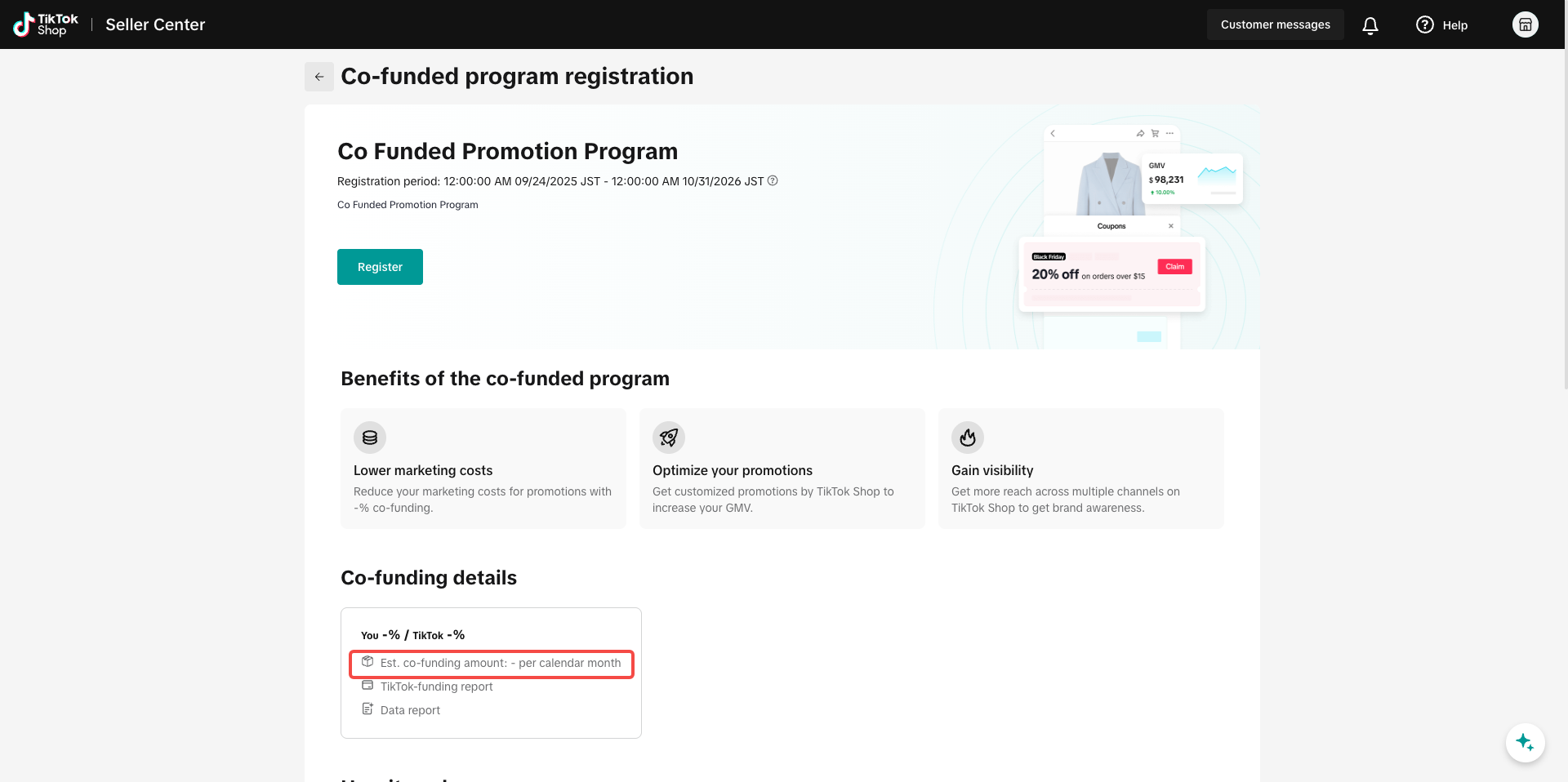Click the registration period info icon
Viewport: 1568px width, 782px height.
tap(773, 180)
